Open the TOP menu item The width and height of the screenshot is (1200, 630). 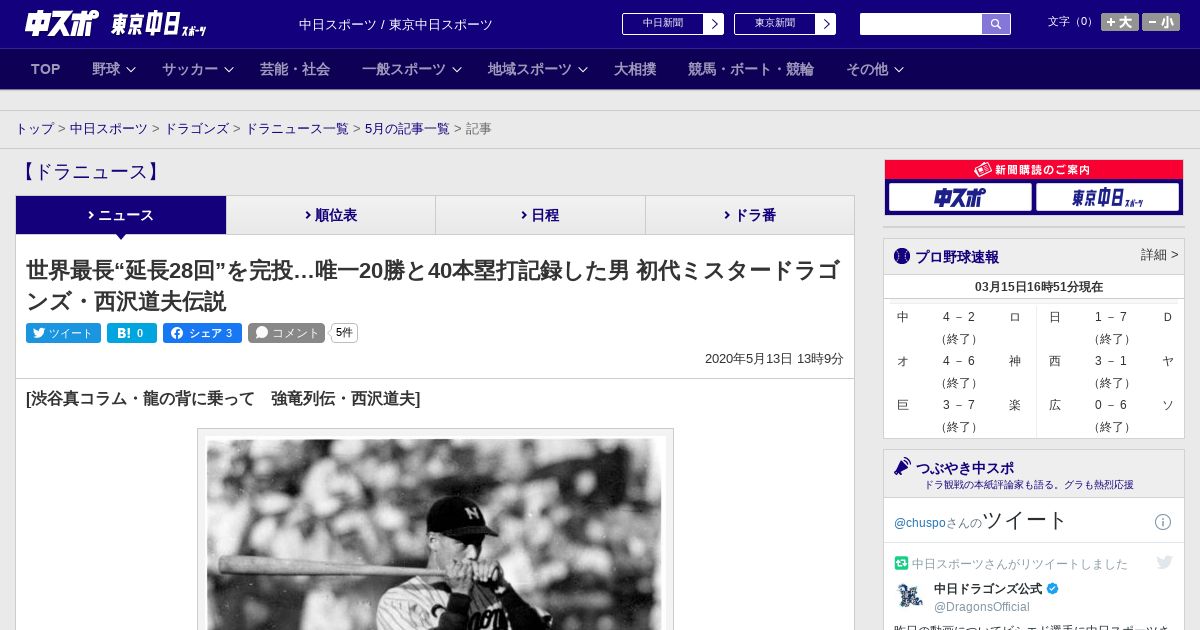(x=46, y=69)
